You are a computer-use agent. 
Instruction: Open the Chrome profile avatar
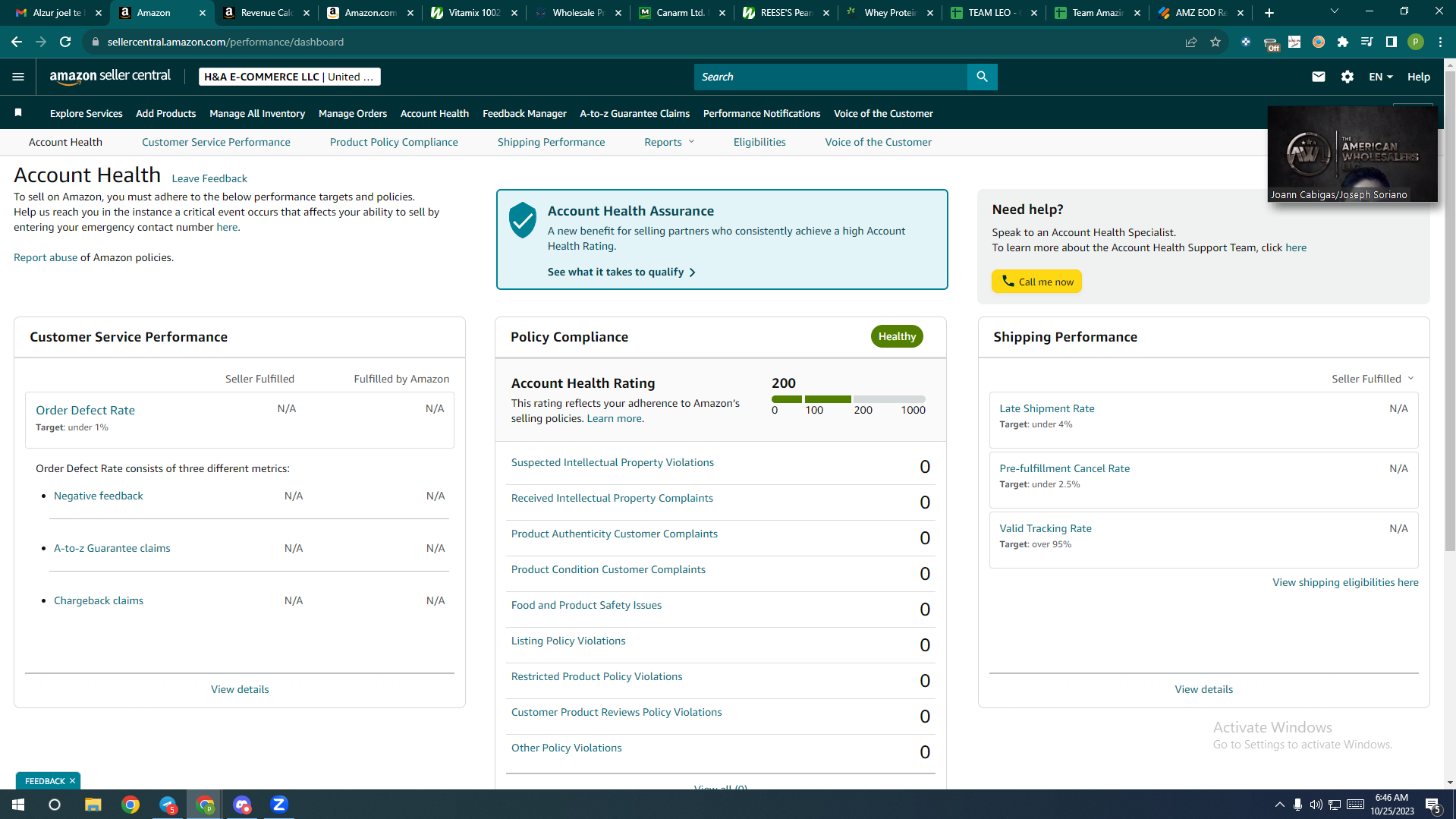(x=1416, y=42)
